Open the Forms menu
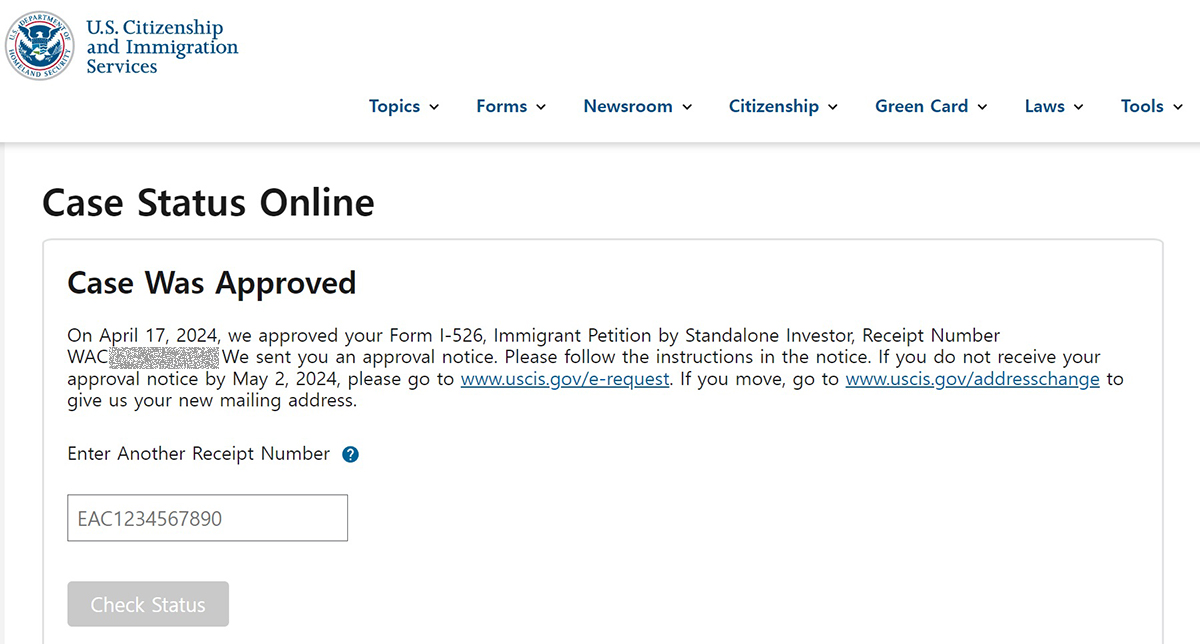Image resolution: width=1200 pixels, height=644 pixels. [x=511, y=106]
